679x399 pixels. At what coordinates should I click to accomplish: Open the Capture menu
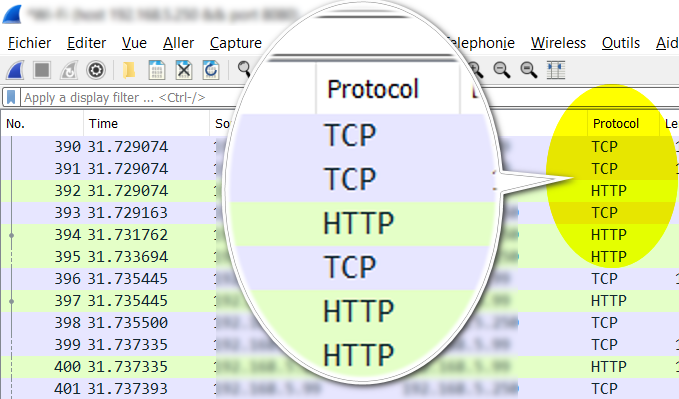[x=236, y=43]
